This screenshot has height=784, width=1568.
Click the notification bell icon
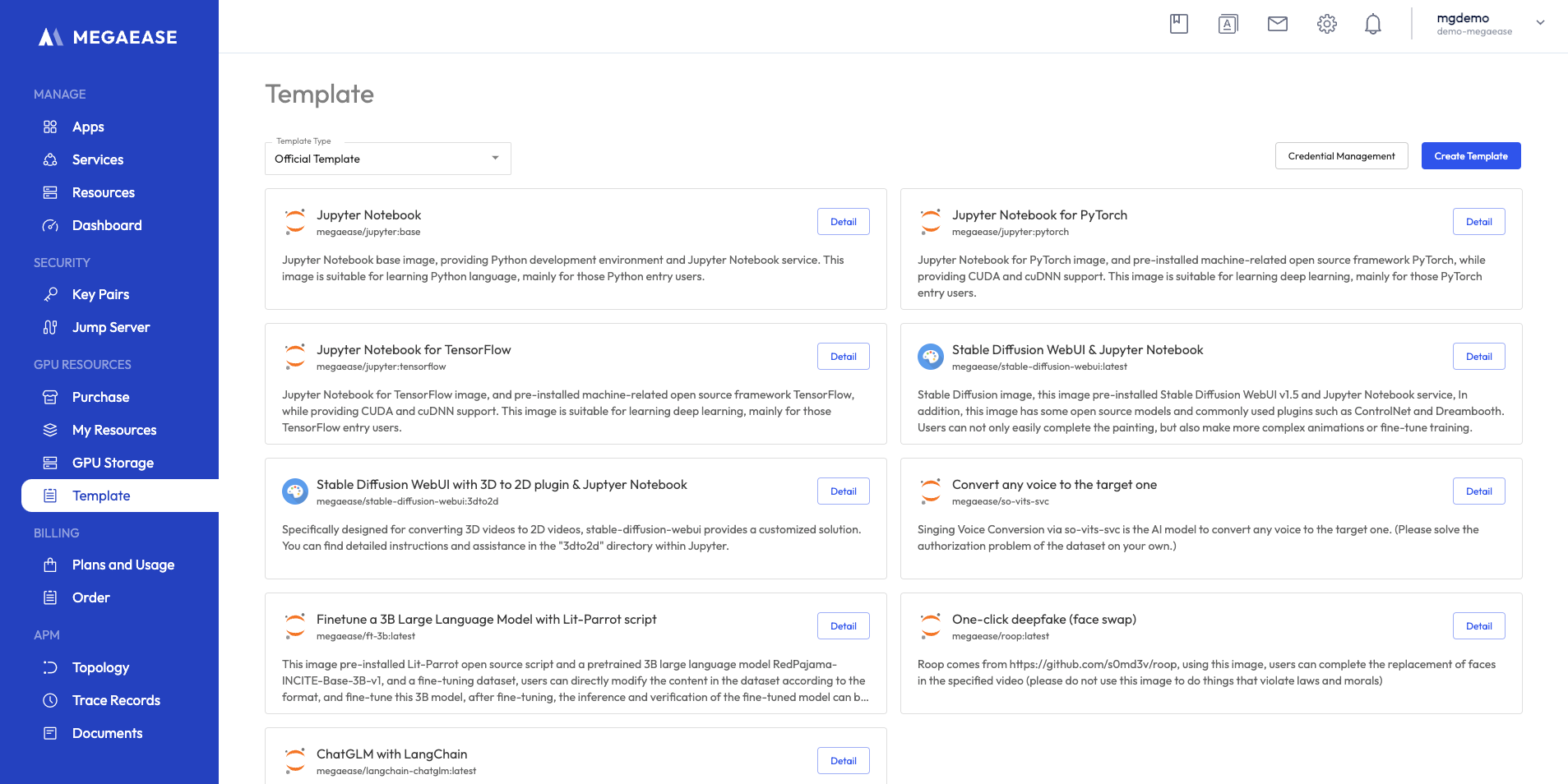coord(1372,24)
